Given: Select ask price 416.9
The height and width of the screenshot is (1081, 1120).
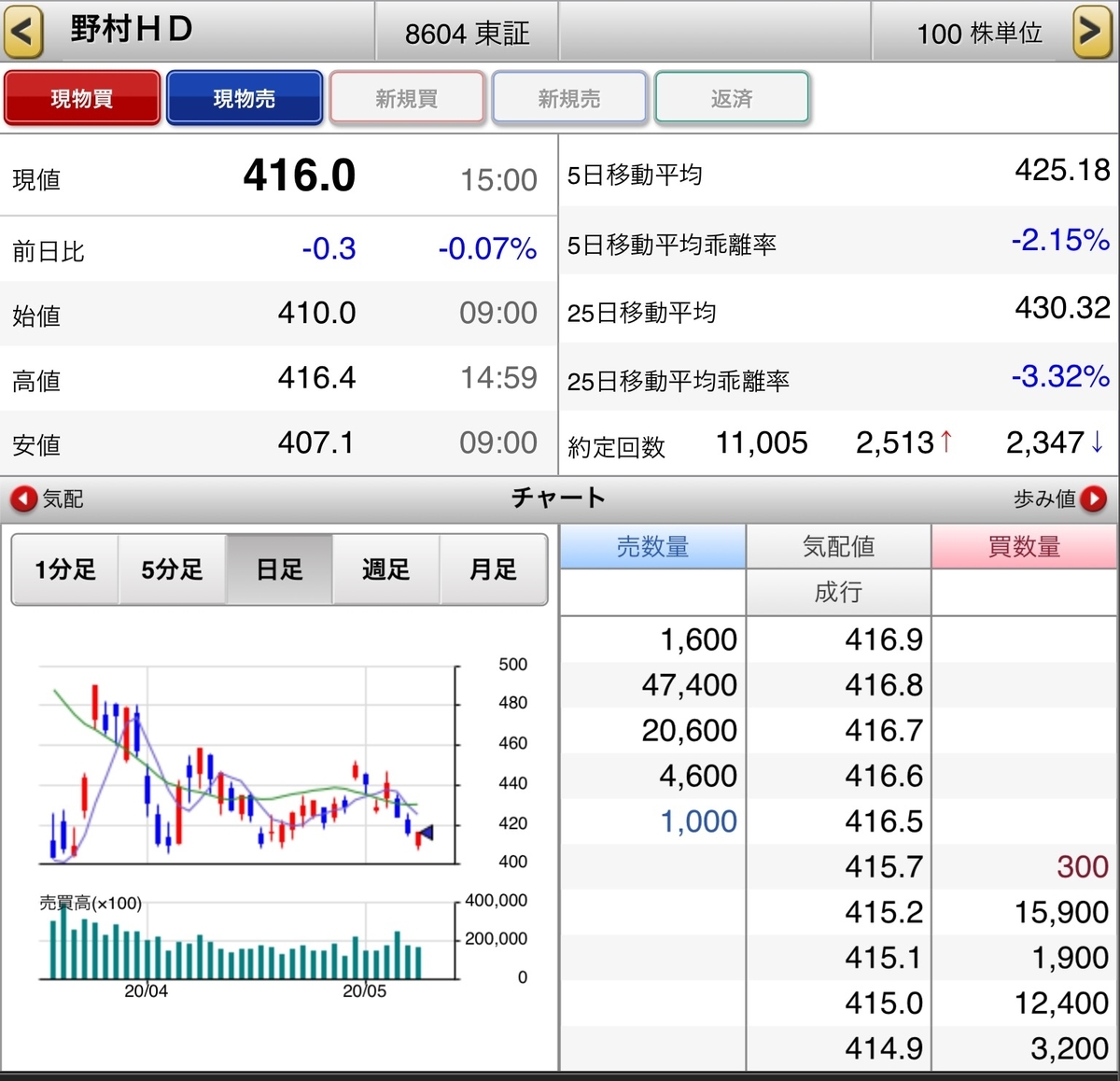Looking at the screenshot, I should point(884,639).
